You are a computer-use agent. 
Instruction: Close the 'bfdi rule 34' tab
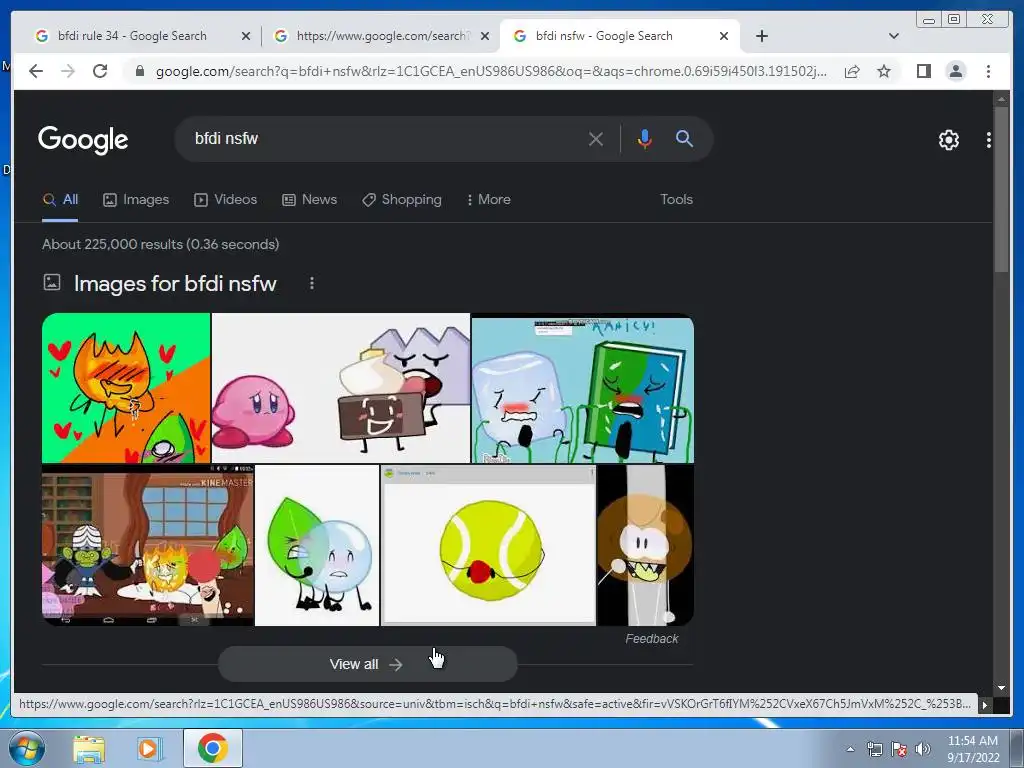click(246, 37)
